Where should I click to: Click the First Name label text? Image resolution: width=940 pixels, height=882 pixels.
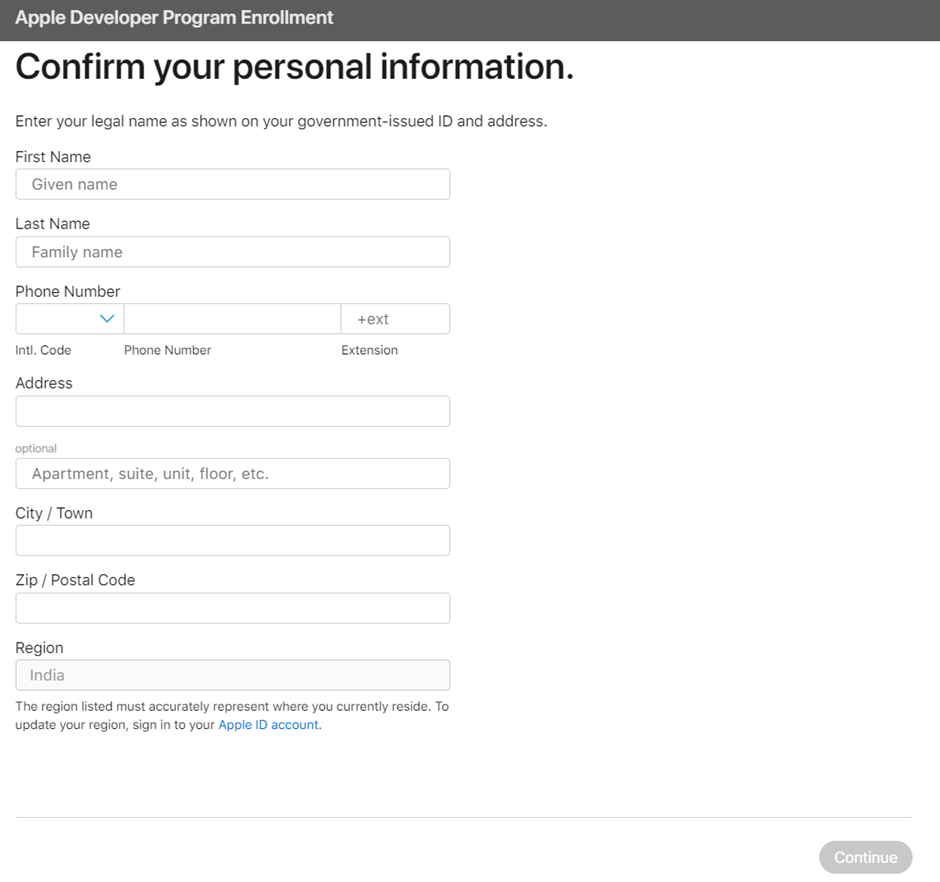coord(53,157)
